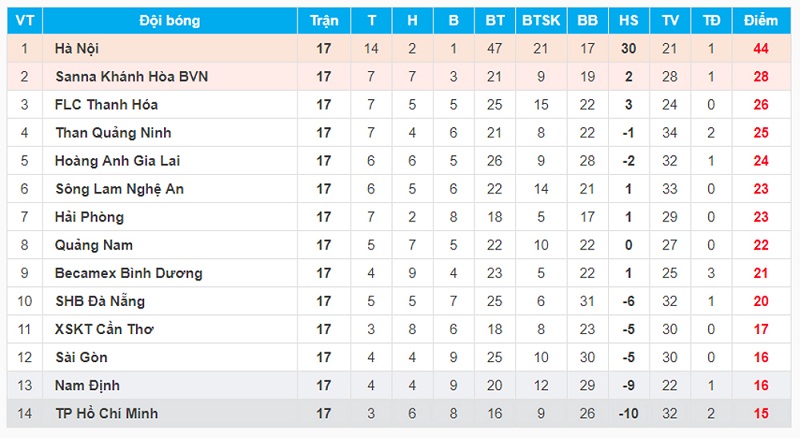Open Hà Nội team name
The height and width of the screenshot is (438, 800).
(x=77, y=48)
